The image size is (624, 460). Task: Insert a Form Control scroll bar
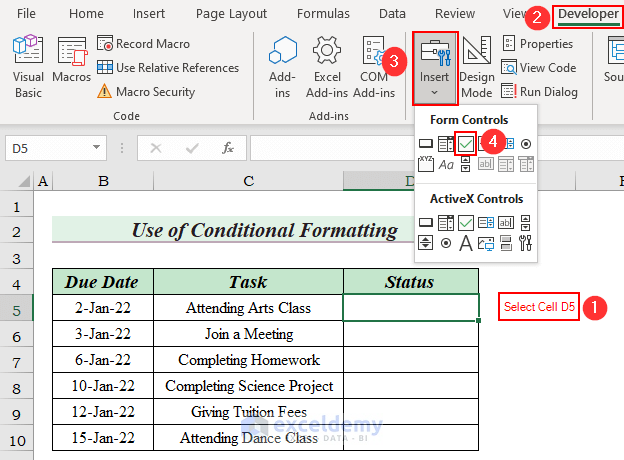point(466,164)
